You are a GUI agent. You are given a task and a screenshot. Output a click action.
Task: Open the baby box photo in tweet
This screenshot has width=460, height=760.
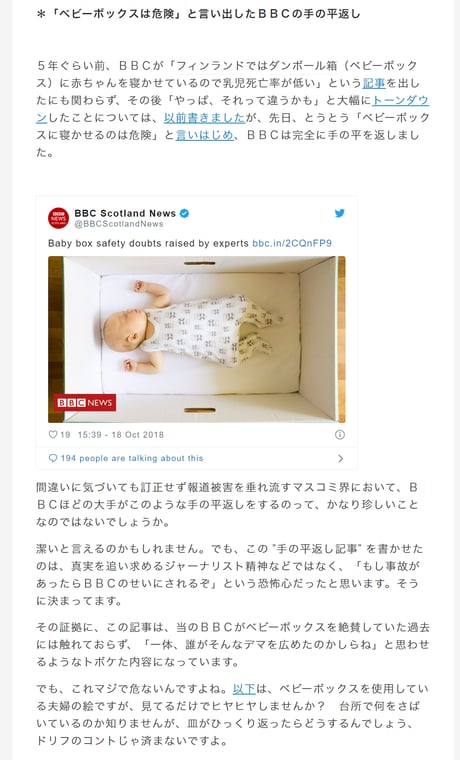[197, 339]
